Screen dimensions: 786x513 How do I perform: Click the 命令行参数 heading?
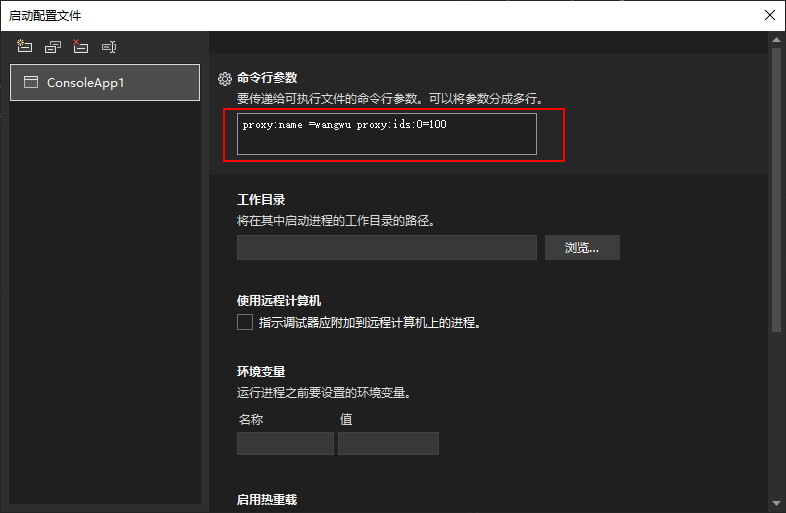(x=267, y=78)
